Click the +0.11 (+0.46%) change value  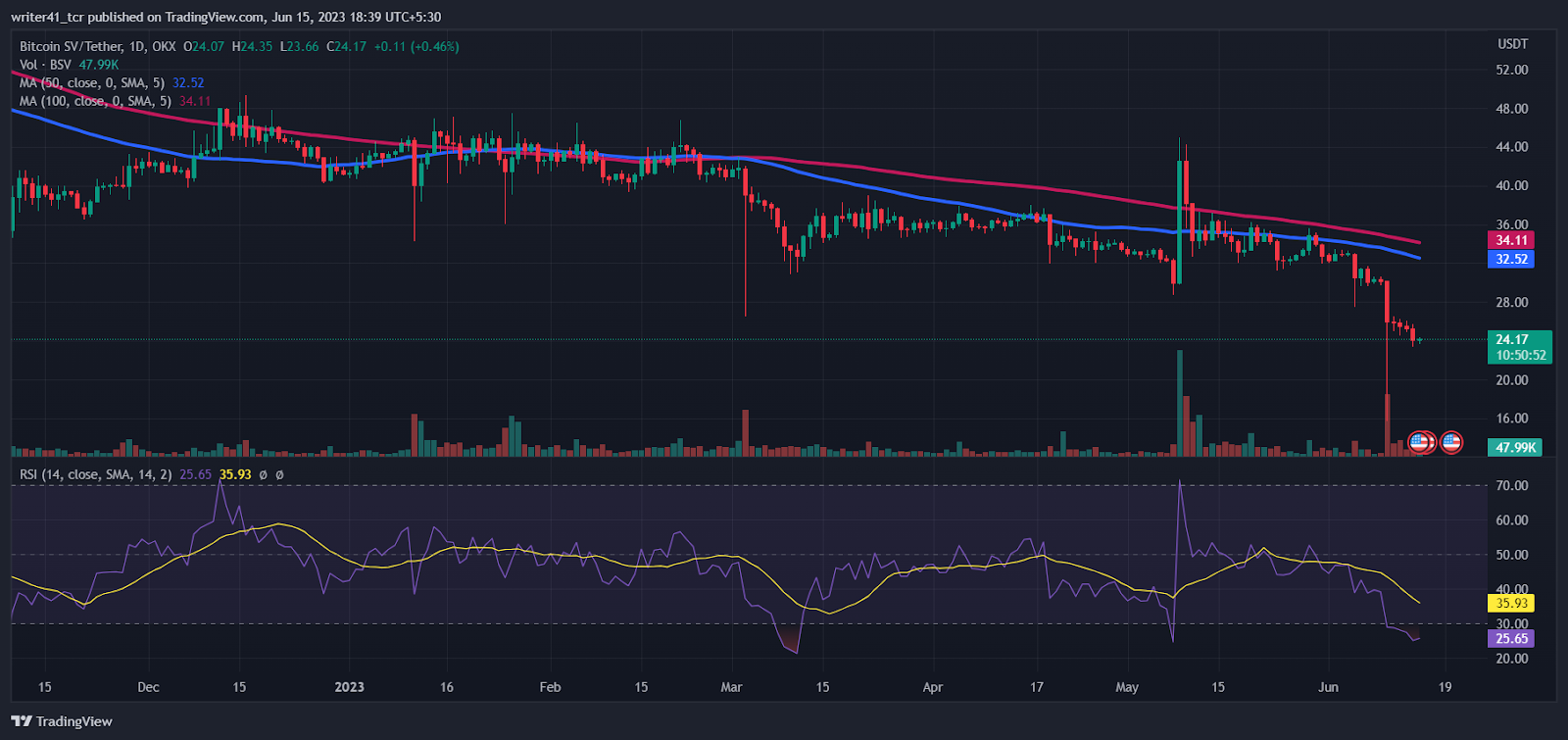pyautogui.click(x=416, y=46)
